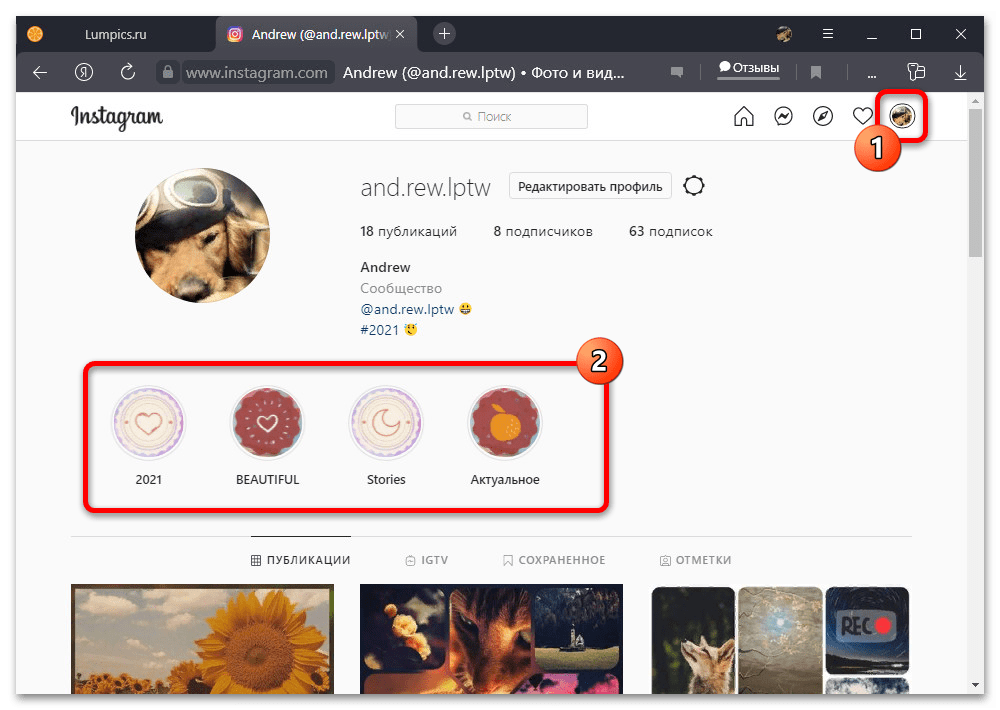The image size is (1000, 710).
Task: Open Instagram home feed icon
Action: 744,117
